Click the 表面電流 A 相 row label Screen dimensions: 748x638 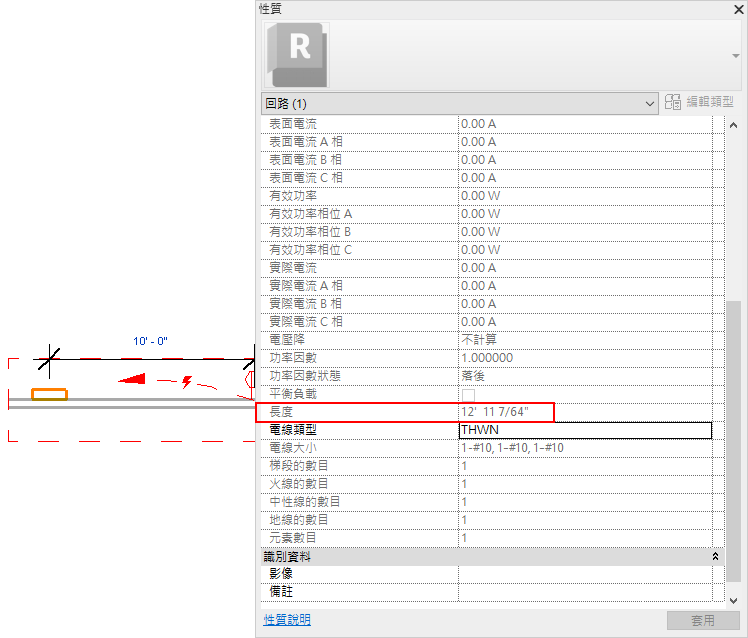(306, 142)
